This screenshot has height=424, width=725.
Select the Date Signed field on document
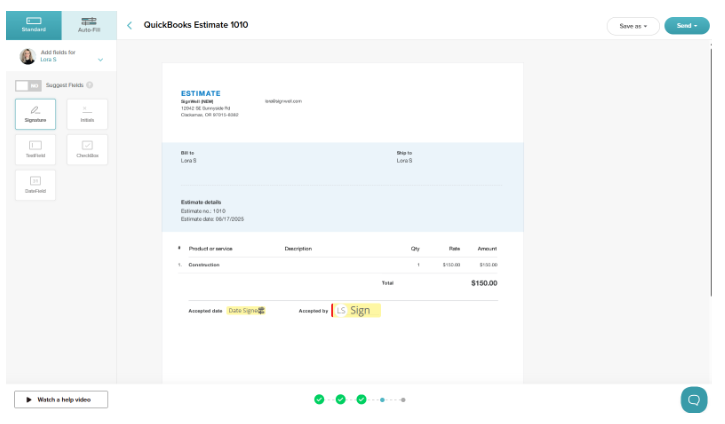tap(246, 311)
